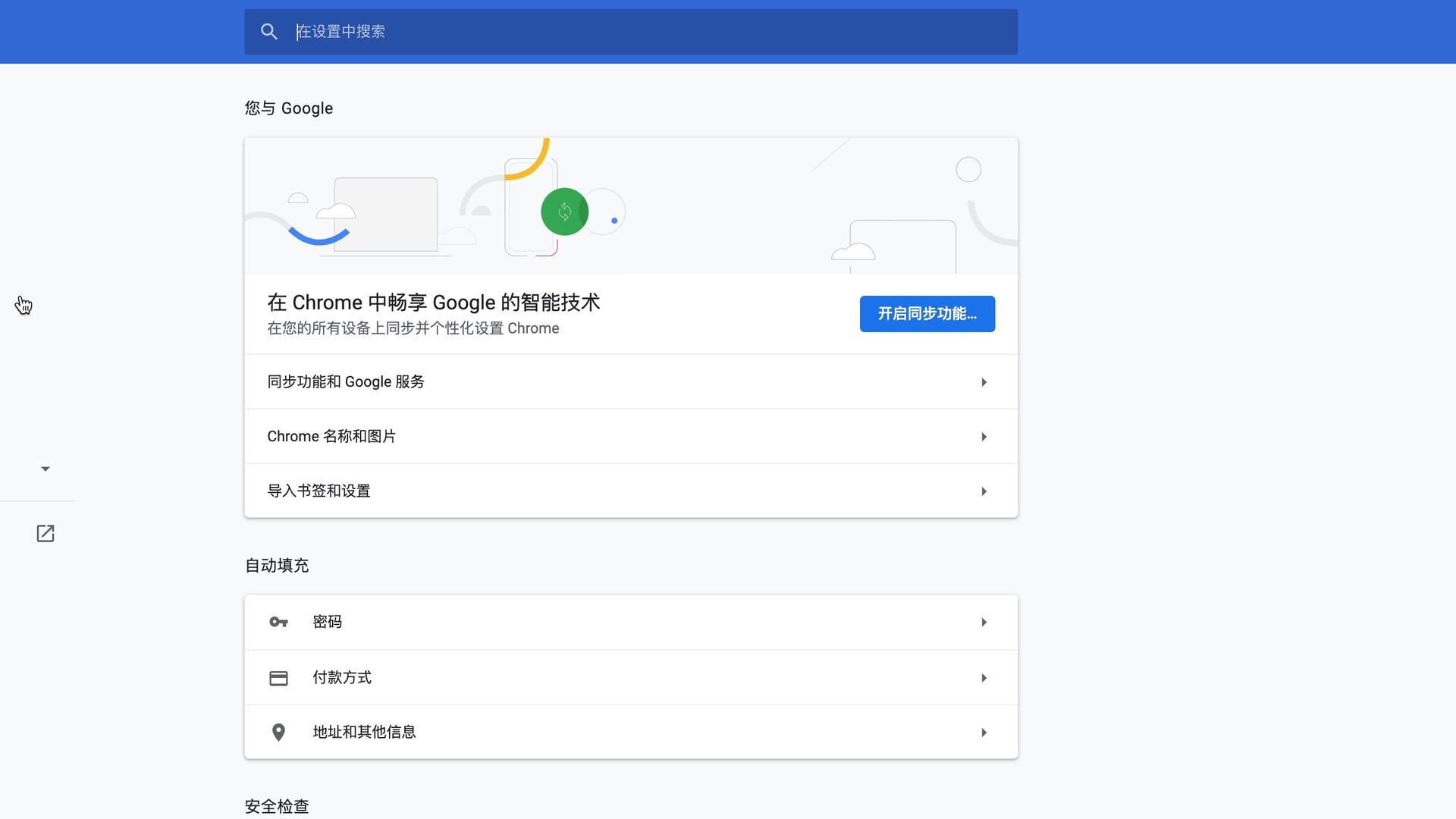Click the 安全检查 section heading
The image size is (1456, 819).
point(276,806)
